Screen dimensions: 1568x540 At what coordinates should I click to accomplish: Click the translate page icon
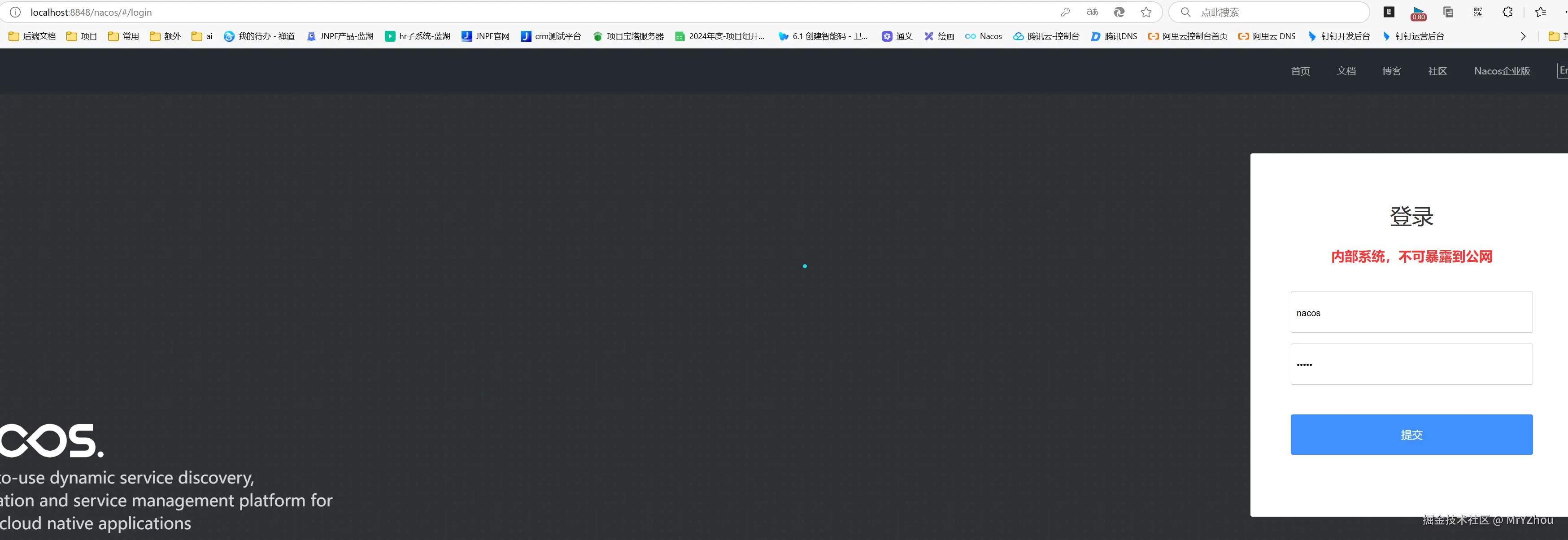tap(1092, 12)
